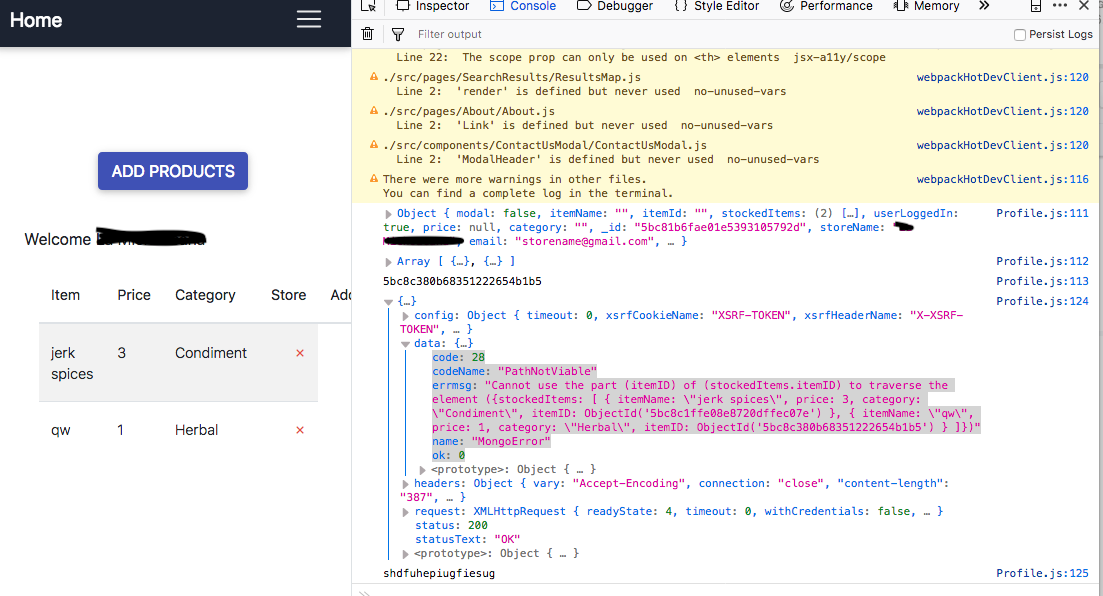The image size is (1103, 596).
Task: Open webpackHotDevClient.js:120 link for ResultsMap.js
Action: click(x=1002, y=77)
